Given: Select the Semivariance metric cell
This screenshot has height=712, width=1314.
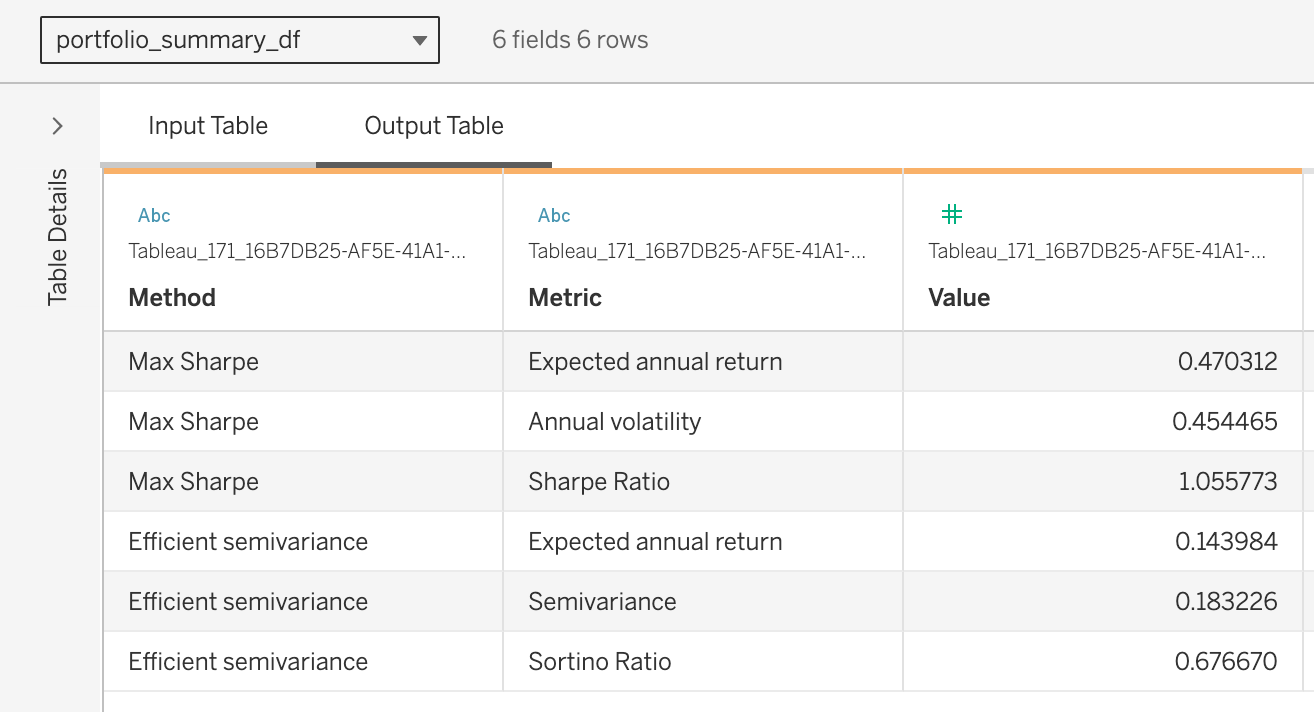Looking at the screenshot, I should [602, 602].
